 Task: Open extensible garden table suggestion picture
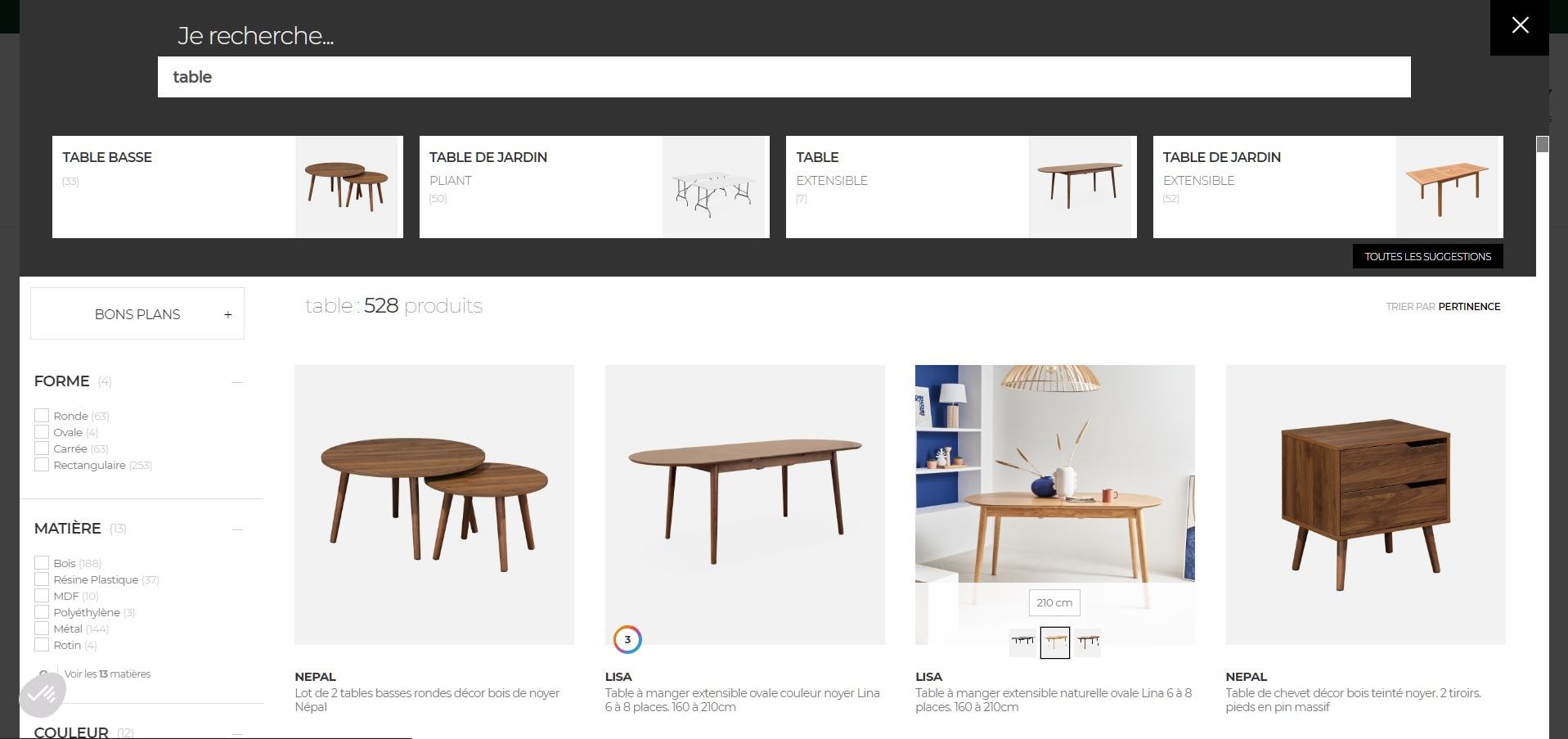click(x=1447, y=187)
